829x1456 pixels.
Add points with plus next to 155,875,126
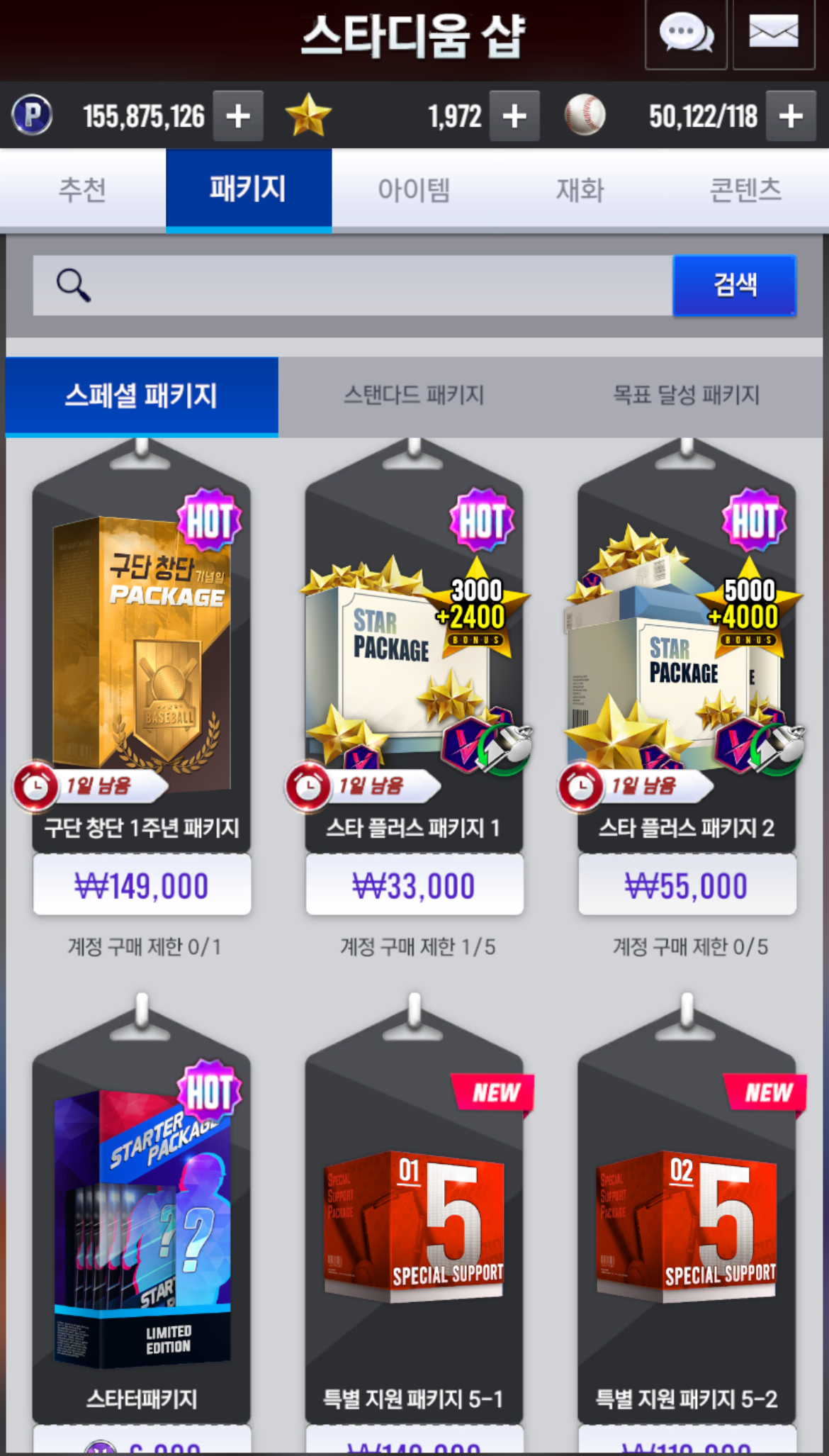point(238,116)
